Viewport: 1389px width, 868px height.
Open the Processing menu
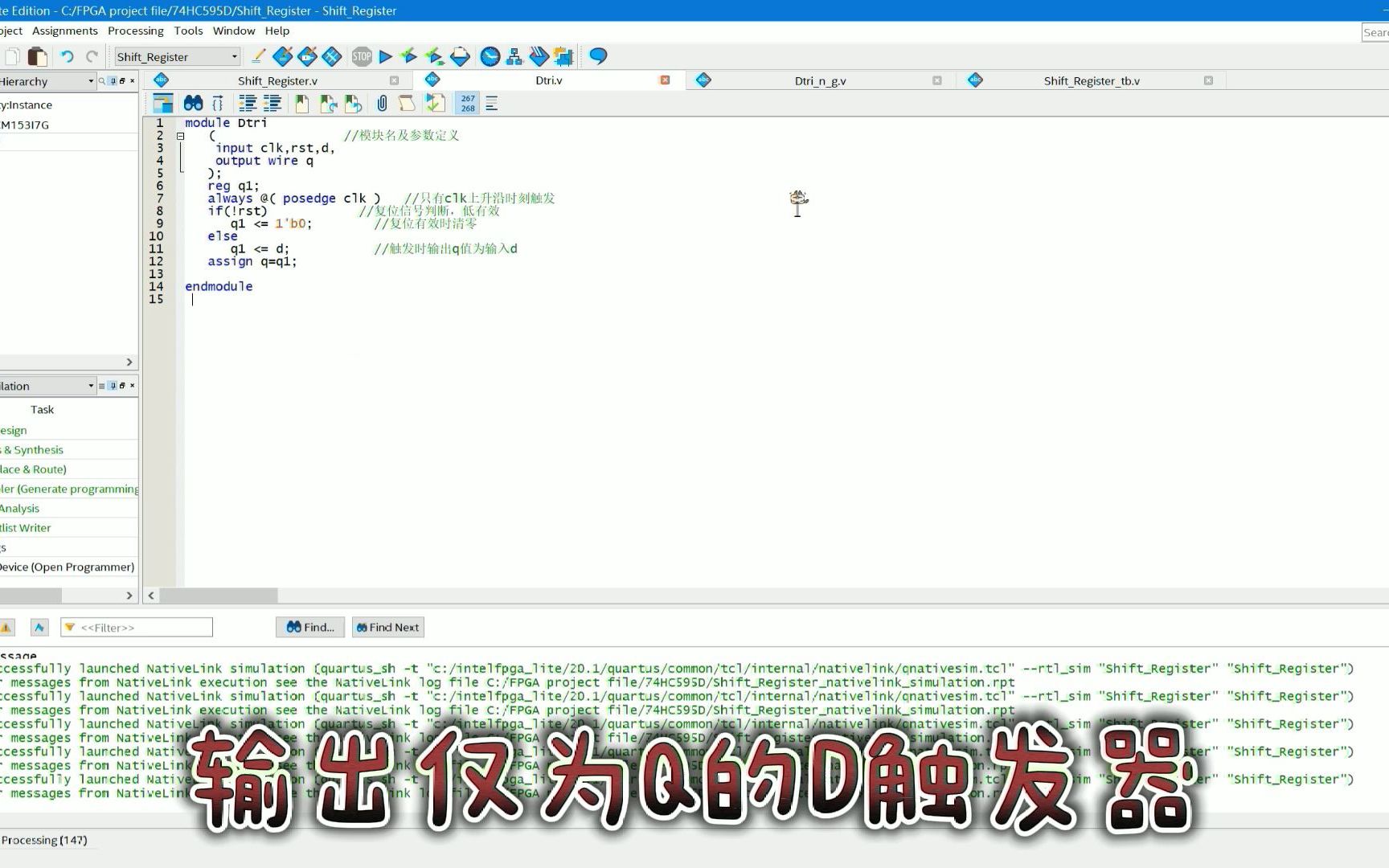point(136,31)
